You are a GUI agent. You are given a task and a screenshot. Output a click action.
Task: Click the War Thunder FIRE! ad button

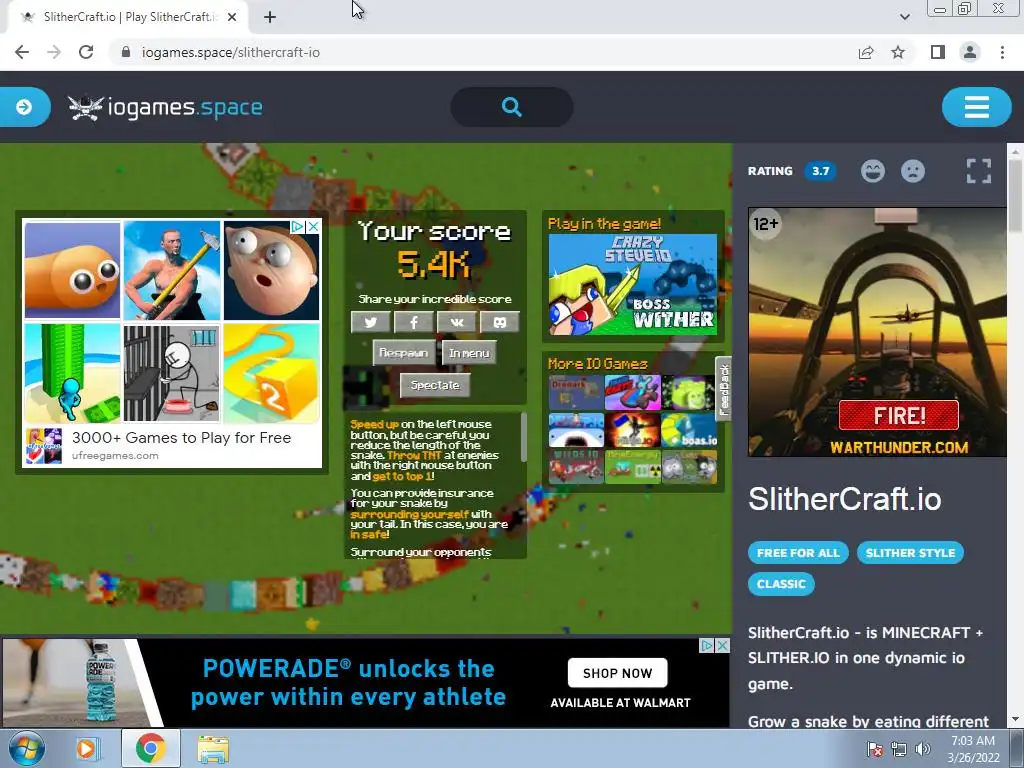(899, 415)
